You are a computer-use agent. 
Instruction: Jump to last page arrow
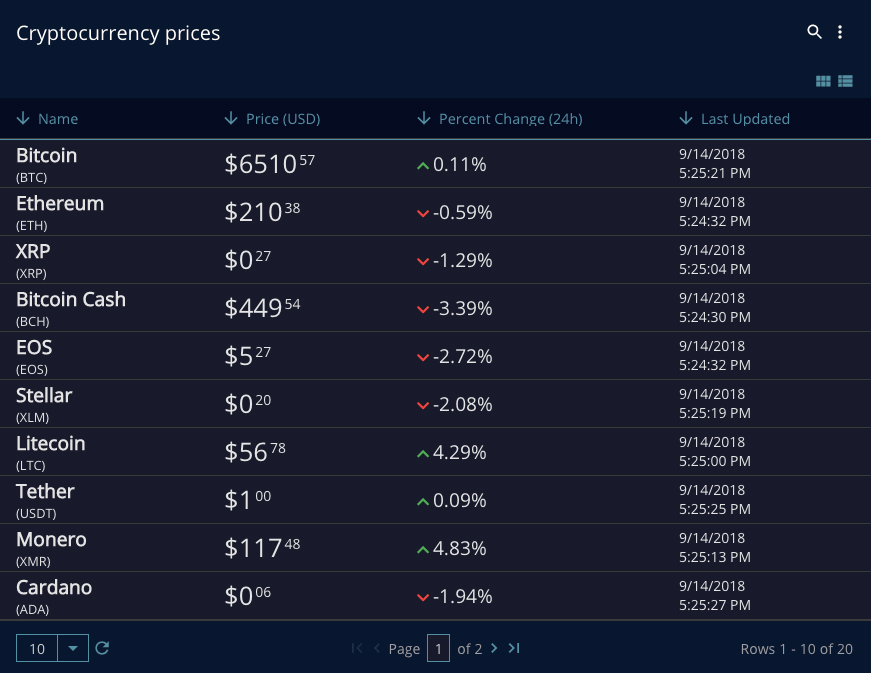pos(514,648)
